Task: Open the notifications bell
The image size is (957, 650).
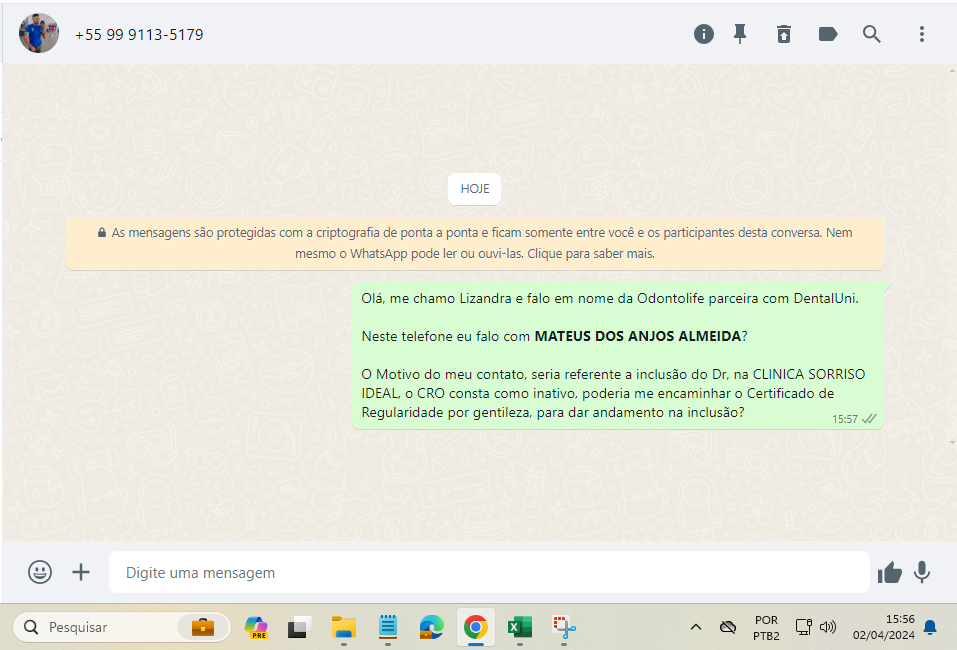Action: (x=930, y=627)
